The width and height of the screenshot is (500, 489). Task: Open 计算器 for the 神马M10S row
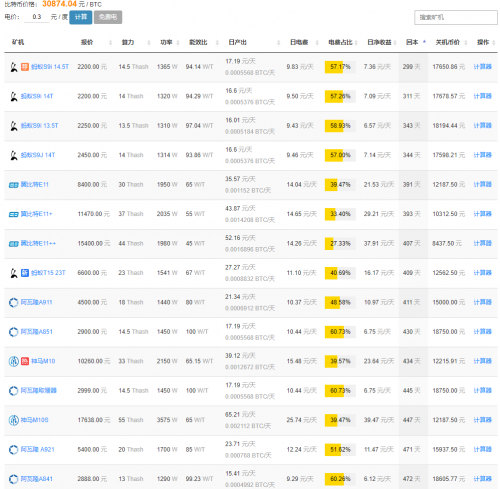coord(482,420)
